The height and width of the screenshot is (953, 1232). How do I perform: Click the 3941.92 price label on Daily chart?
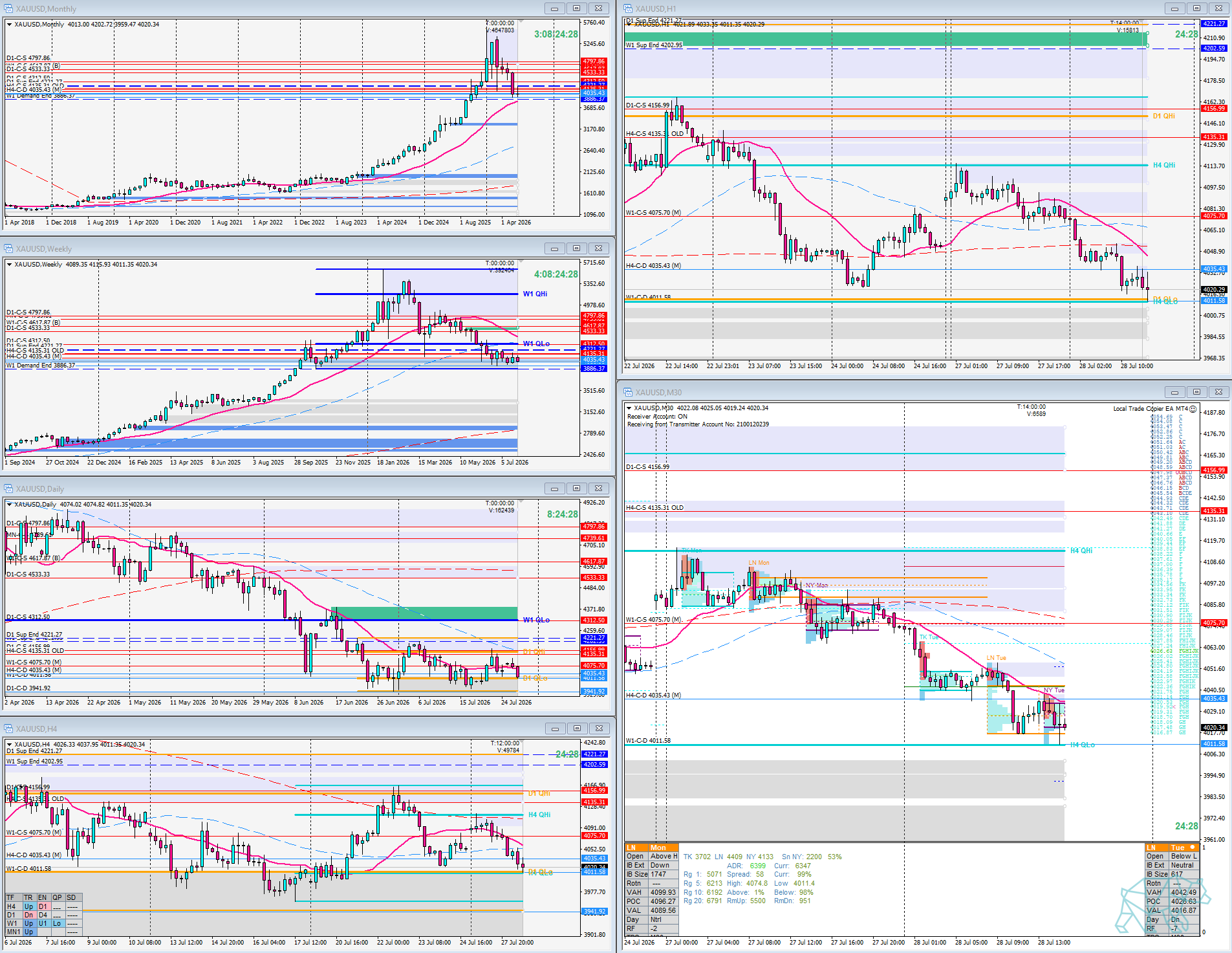tap(594, 692)
